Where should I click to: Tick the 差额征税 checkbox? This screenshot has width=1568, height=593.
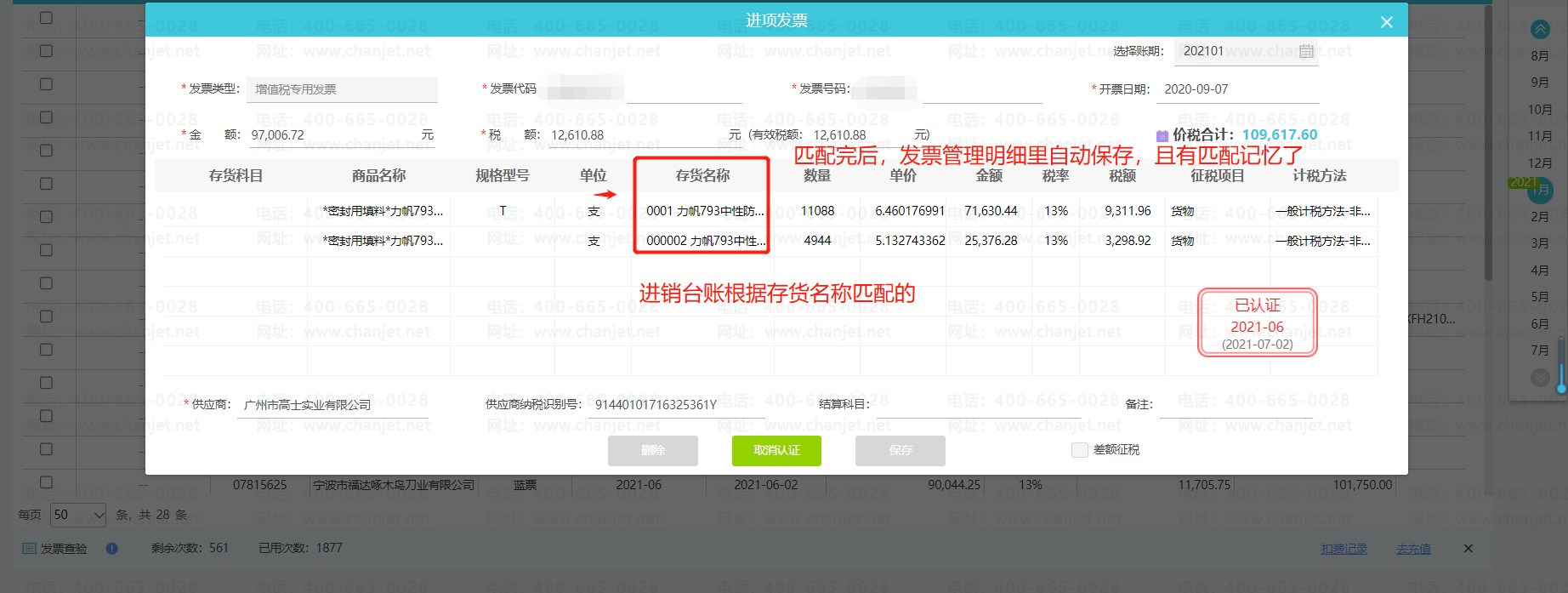pyautogui.click(x=1080, y=450)
